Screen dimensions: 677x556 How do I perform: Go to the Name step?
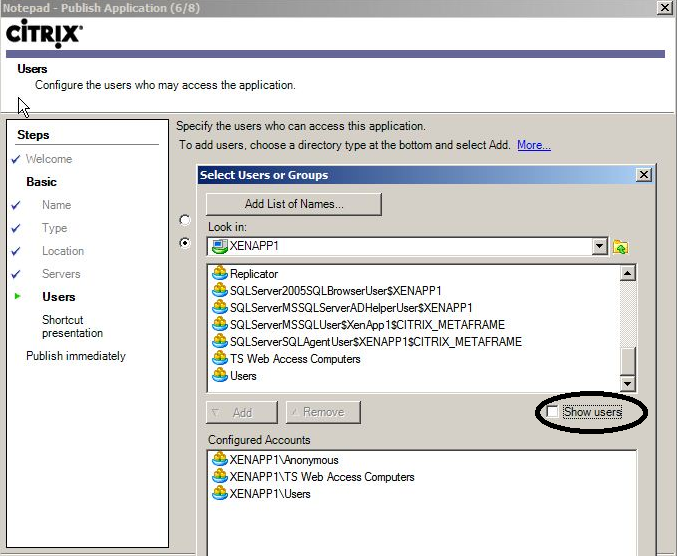click(x=57, y=205)
